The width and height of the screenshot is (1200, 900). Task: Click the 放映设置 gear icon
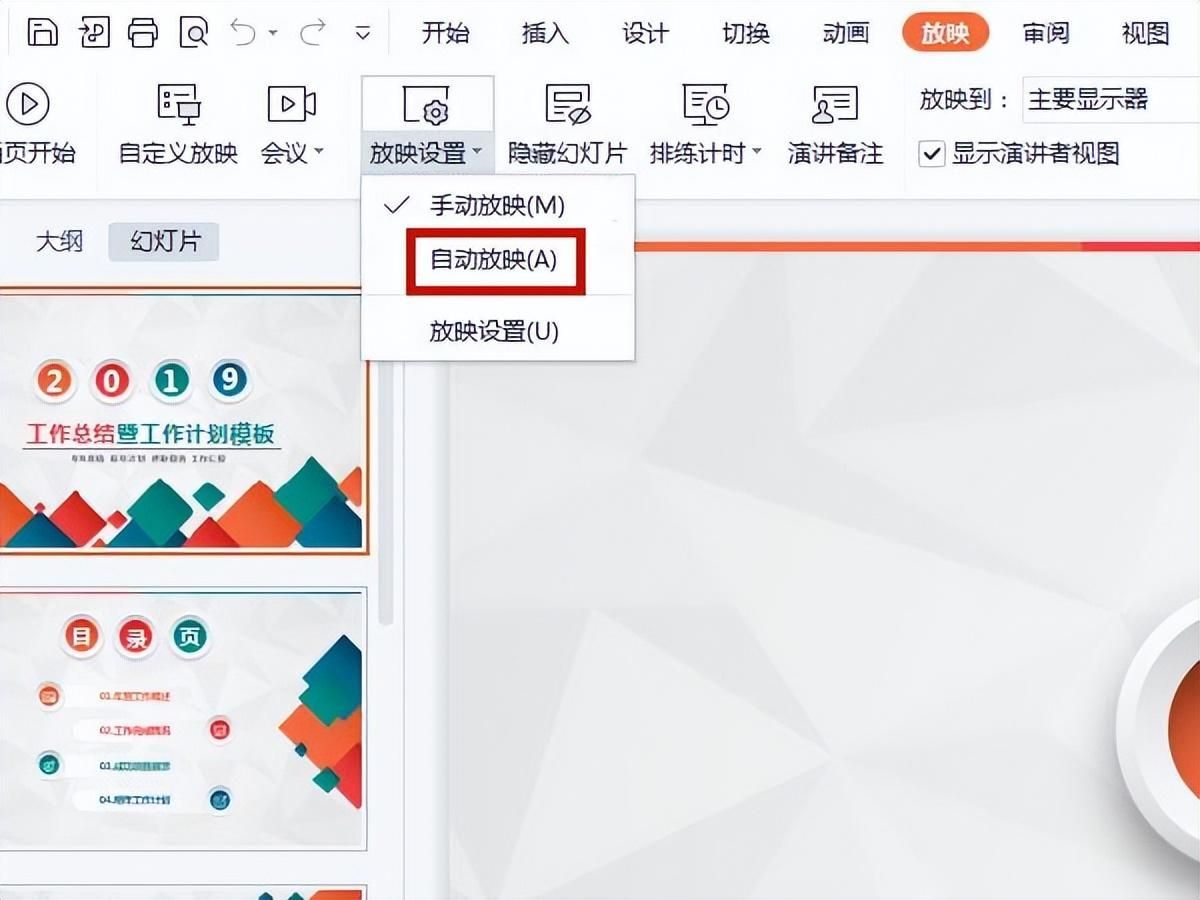click(427, 104)
